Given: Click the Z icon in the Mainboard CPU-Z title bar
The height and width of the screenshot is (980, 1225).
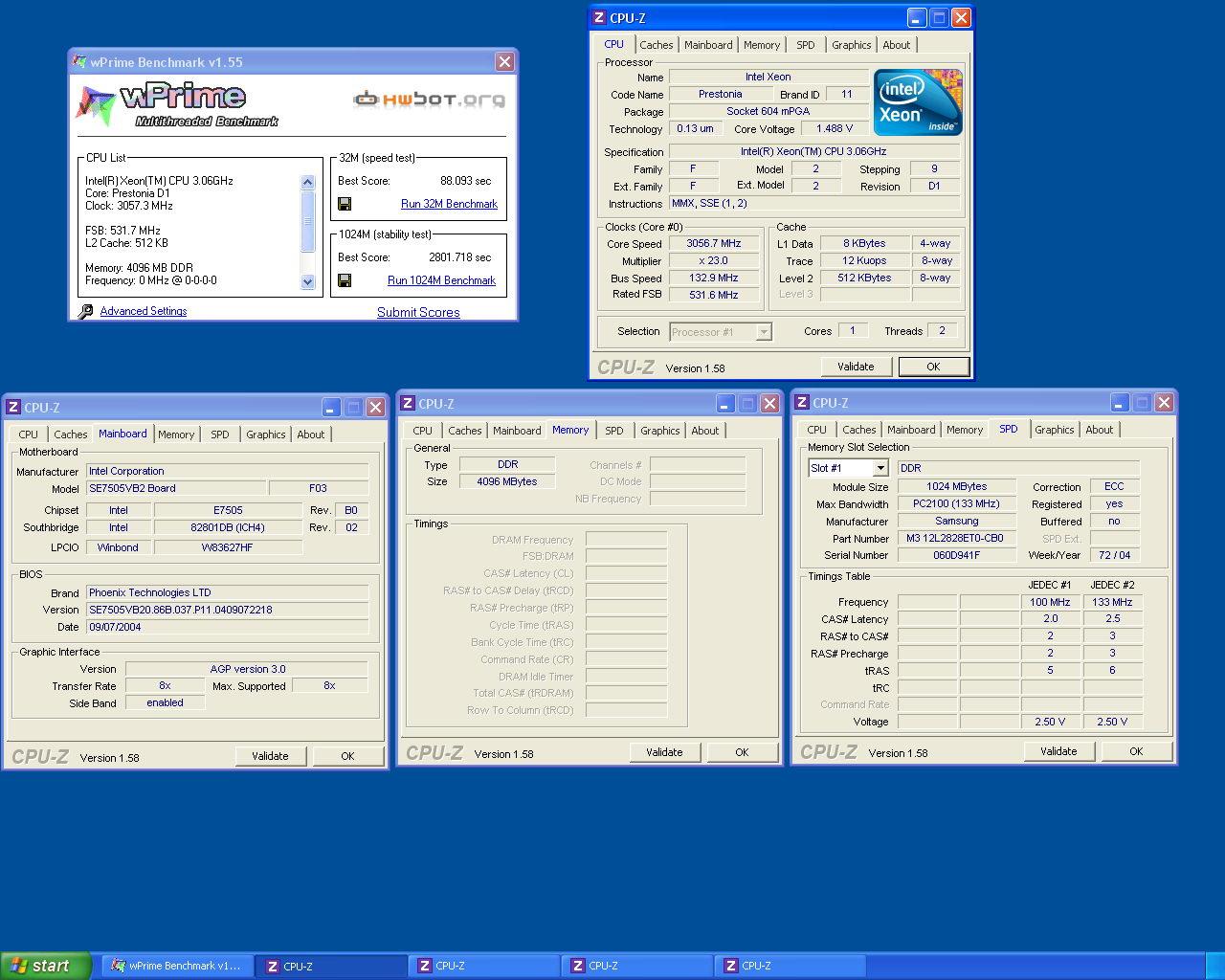Looking at the screenshot, I should coord(13,407).
